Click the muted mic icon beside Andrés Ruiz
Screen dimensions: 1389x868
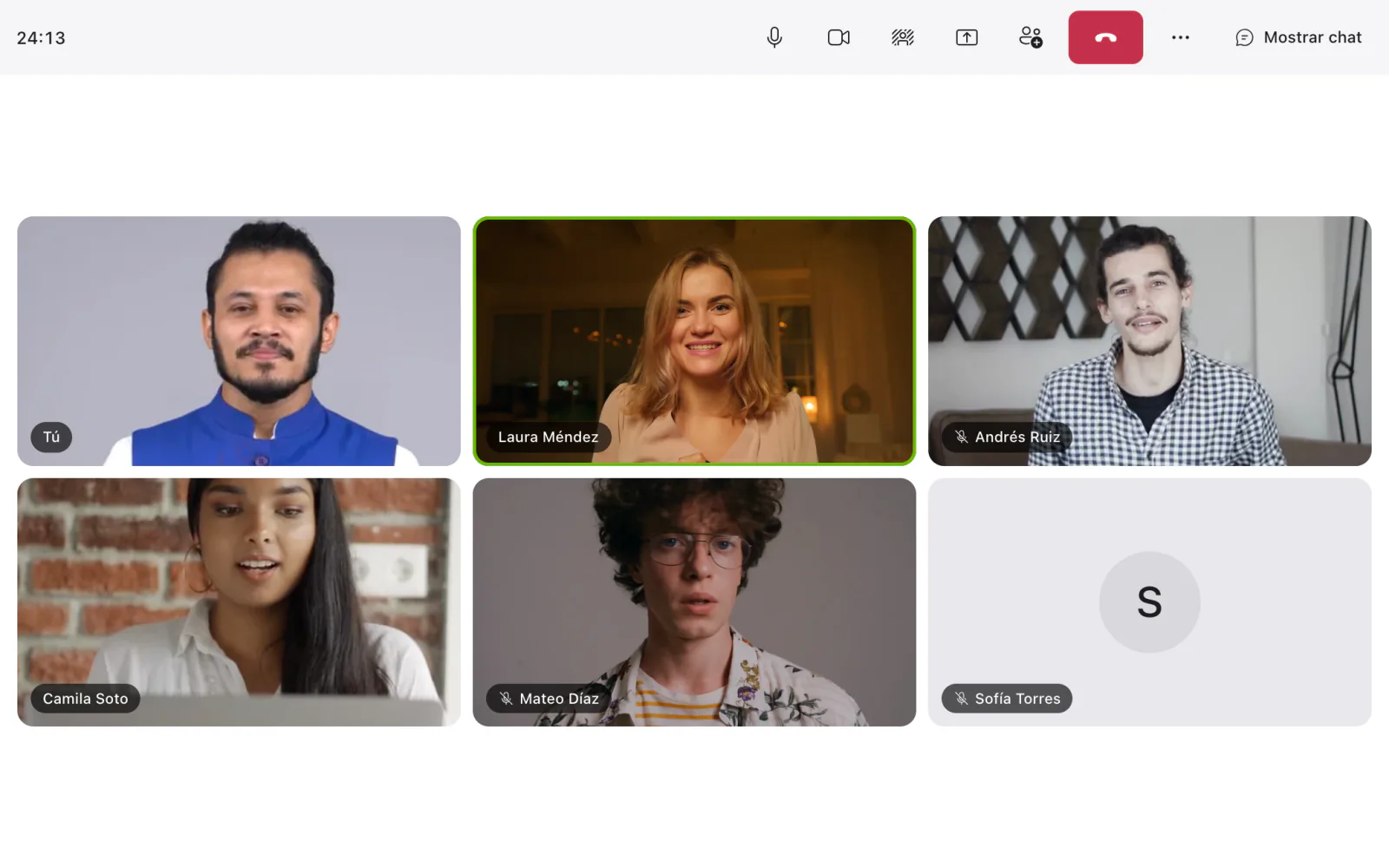coord(961,437)
